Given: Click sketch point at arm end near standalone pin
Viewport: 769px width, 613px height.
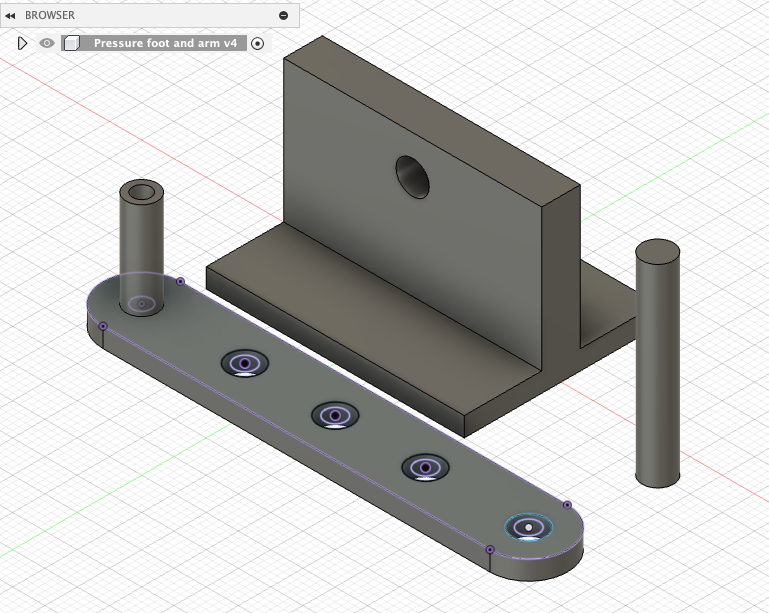Looking at the screenshot, I should point(567,505).
